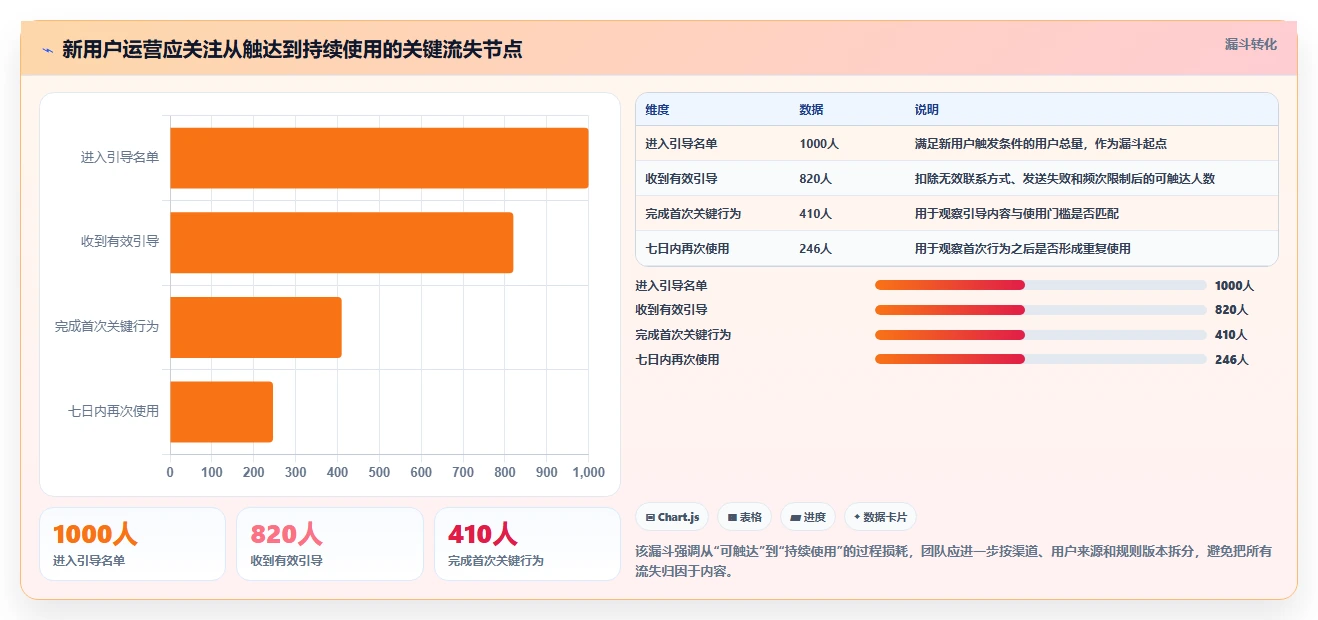Image resolution: width=1318 pixels, height=620 pixels.
Task: Click the 进入引导名单 cell in the table
Action: [681, 144]
